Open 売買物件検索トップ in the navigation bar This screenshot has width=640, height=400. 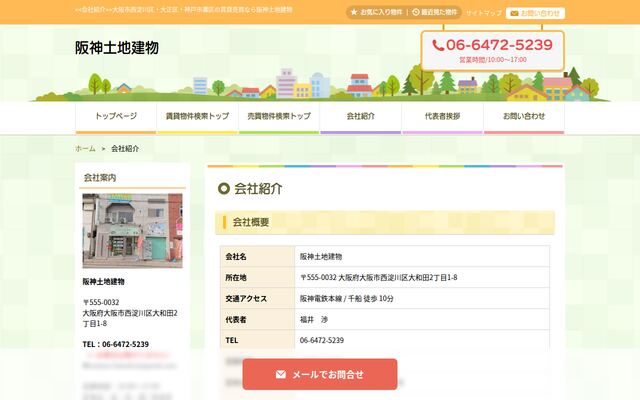pyautogui.click(x=279, y=117)
